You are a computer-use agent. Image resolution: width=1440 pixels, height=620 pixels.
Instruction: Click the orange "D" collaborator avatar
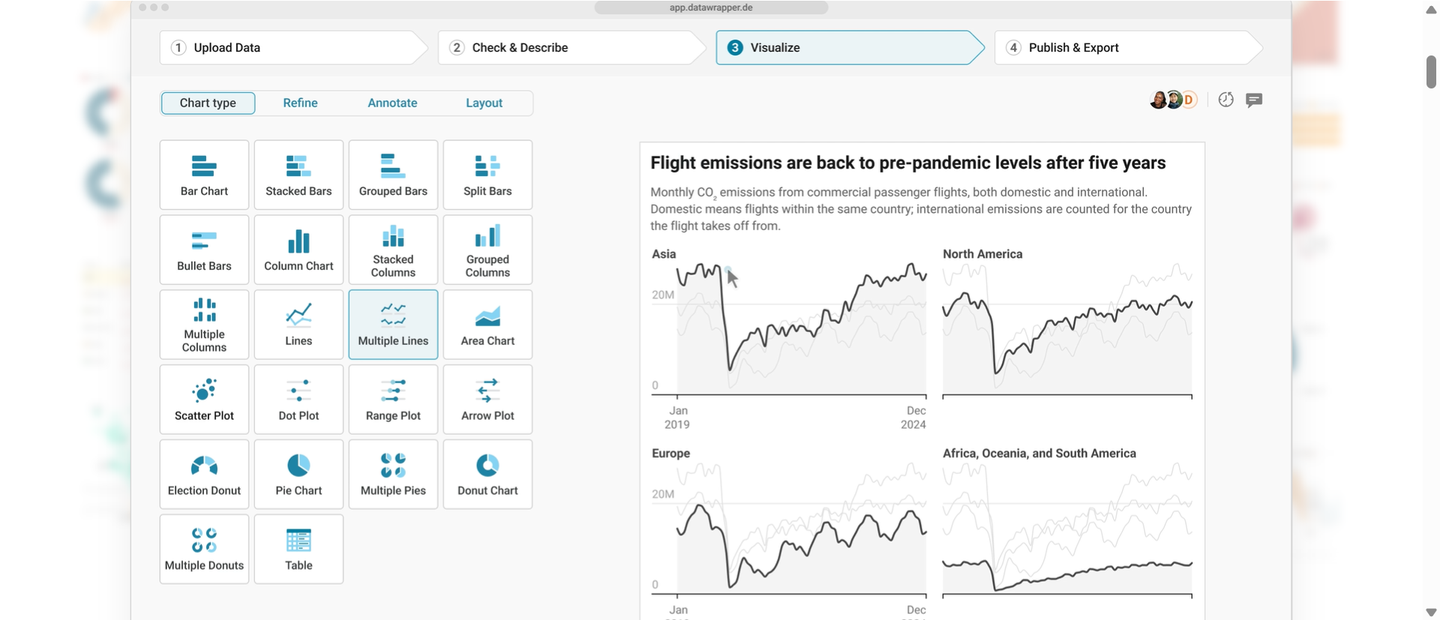click(1189, 100)
